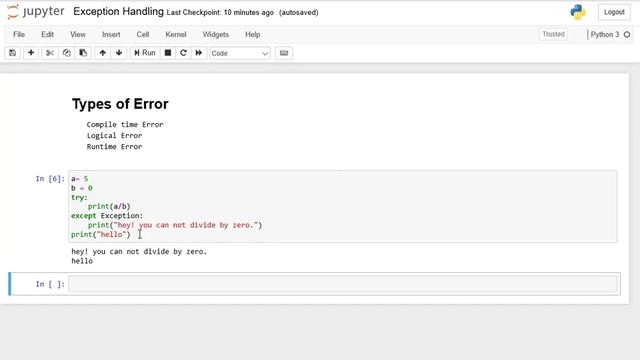Viewport: 640px width, 360px height.
Task: Click the 'try:' code line
Action: pyautogui.click(x=79, y=198)
